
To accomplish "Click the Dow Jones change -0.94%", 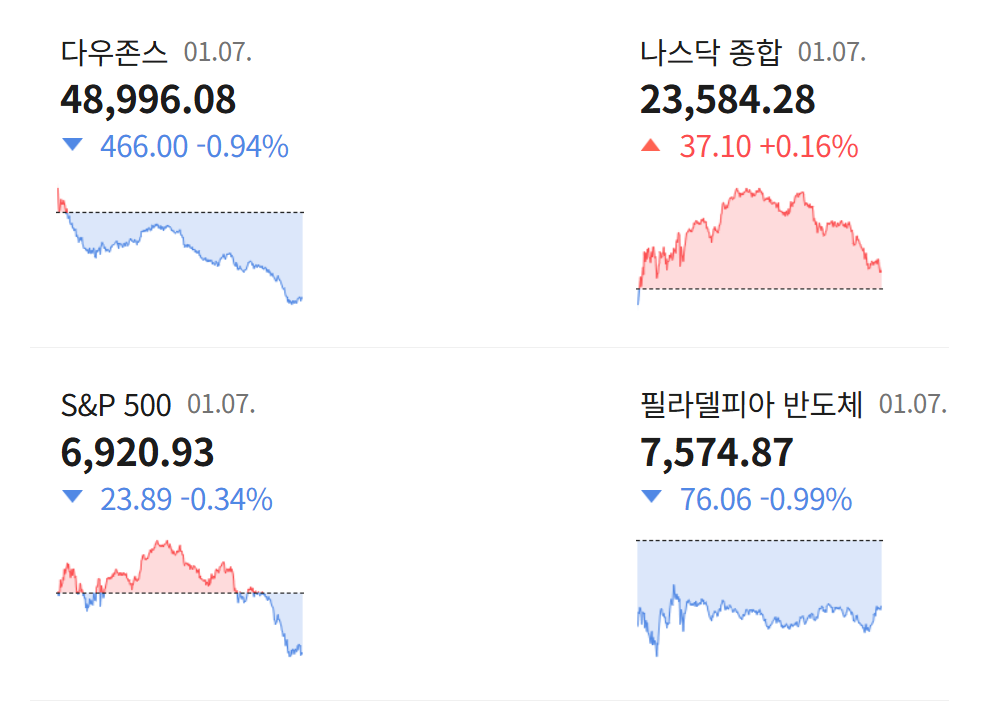I will [243, 147].
